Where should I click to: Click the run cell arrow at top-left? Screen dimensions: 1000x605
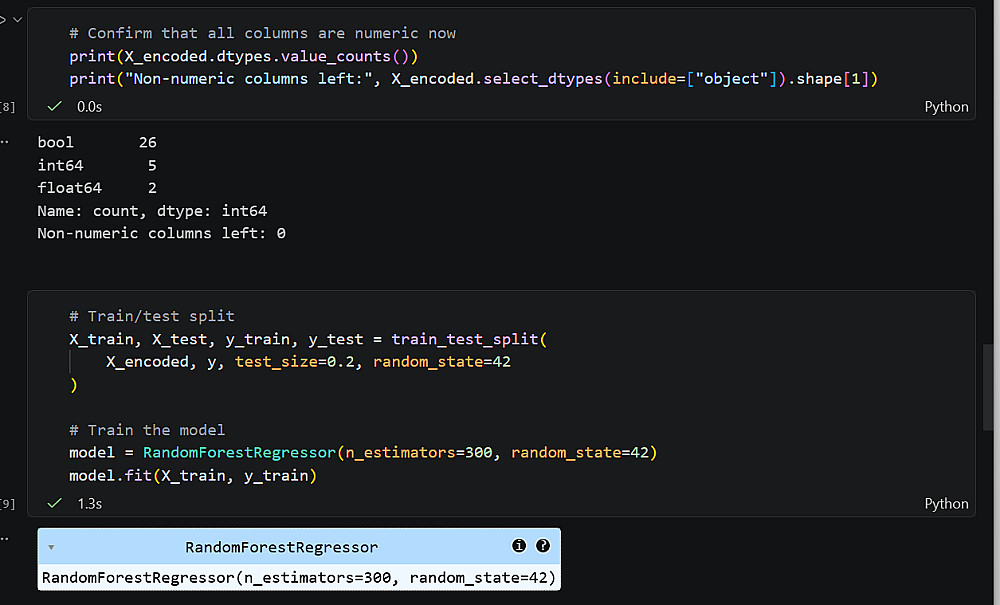coord(2,19)
